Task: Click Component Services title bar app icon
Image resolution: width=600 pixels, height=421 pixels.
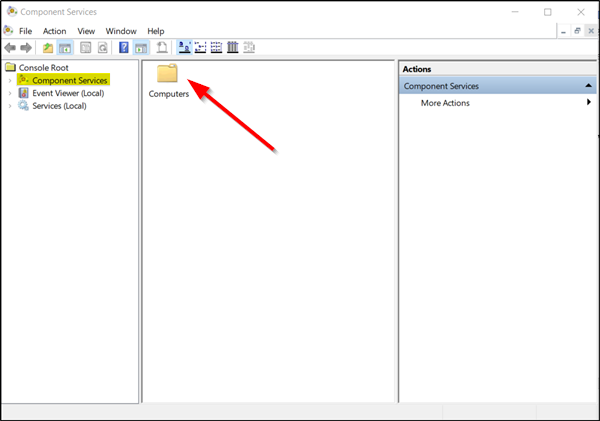Action: pyautogui.click(x=12, y=12)
